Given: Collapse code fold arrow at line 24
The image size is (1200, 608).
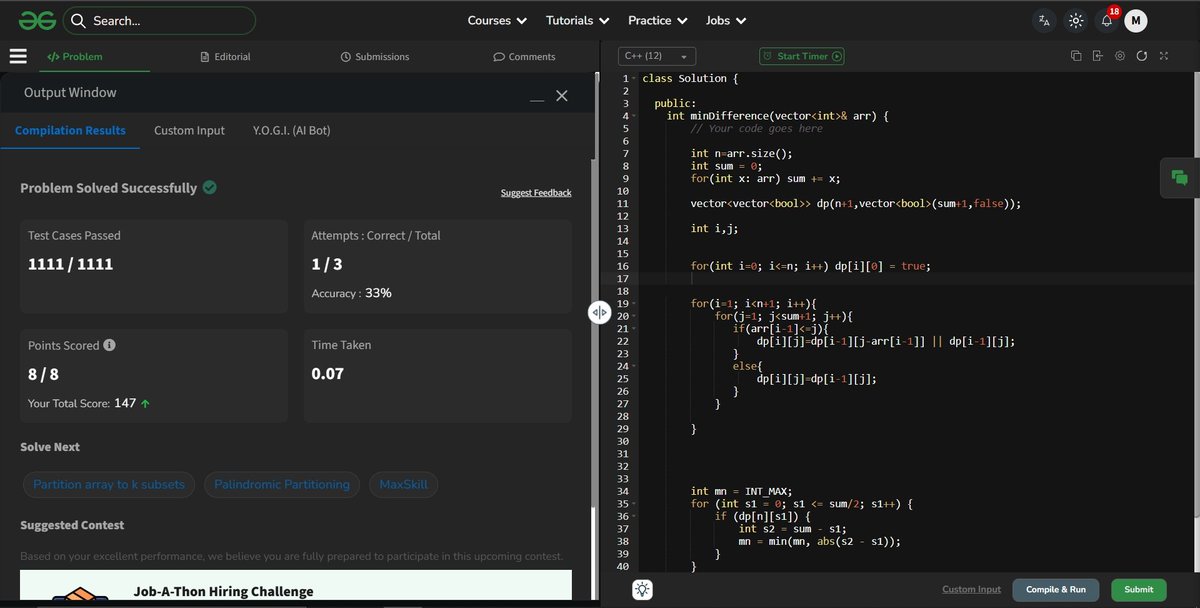Looking at the screenshot, I should [634, 366].
